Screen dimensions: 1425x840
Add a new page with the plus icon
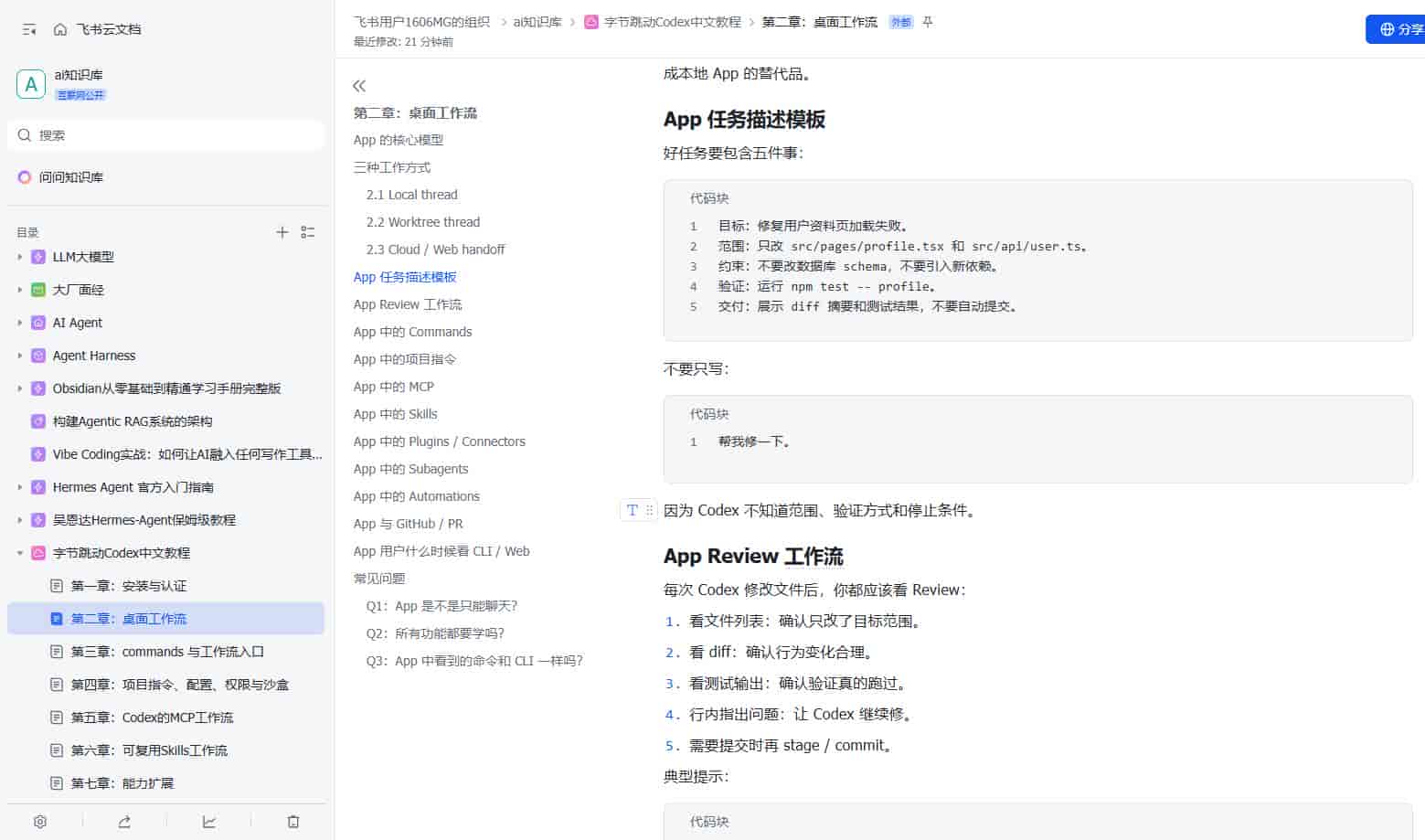(x=282, y=232)
